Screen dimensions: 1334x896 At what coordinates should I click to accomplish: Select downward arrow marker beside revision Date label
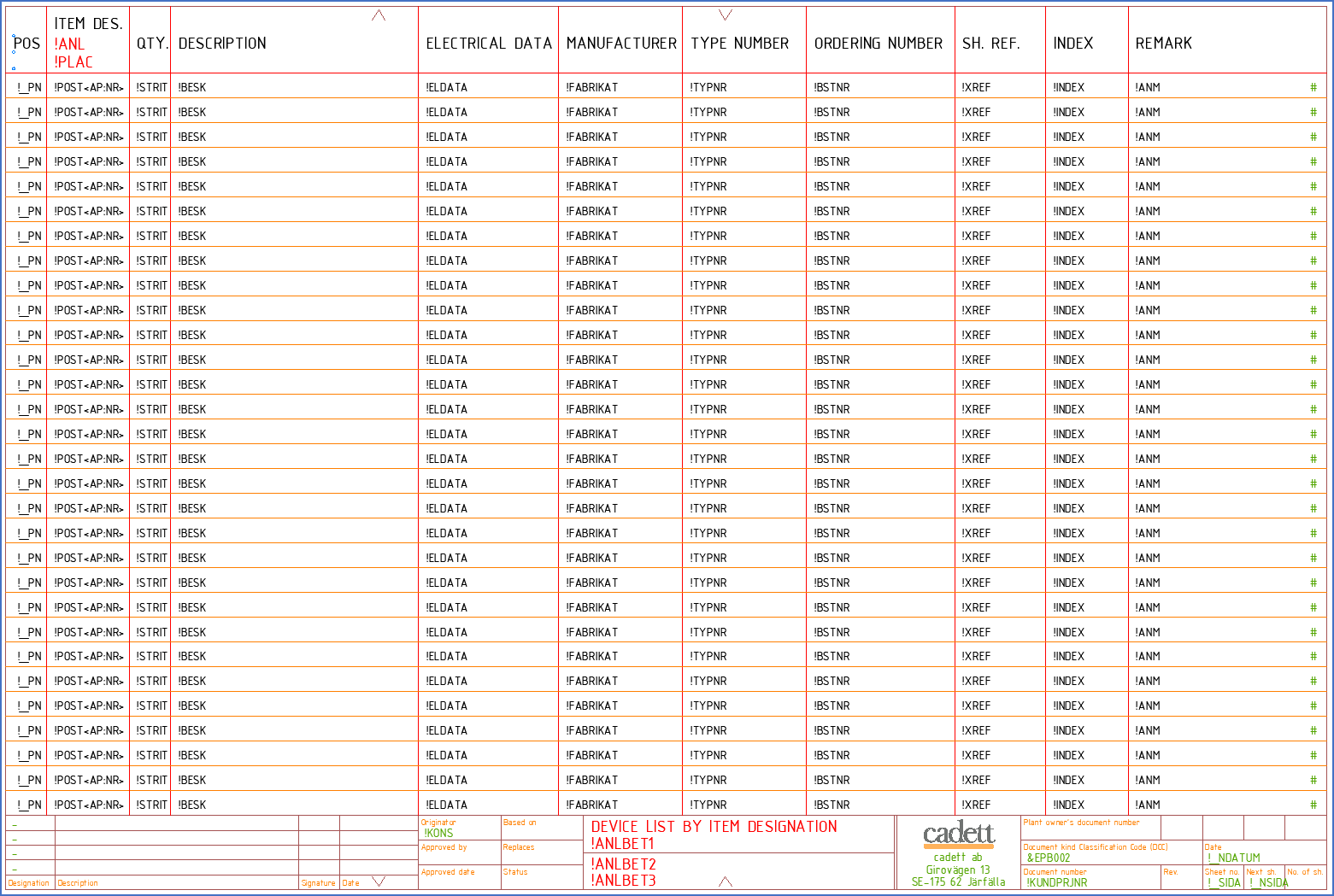(x=379, y=881)
